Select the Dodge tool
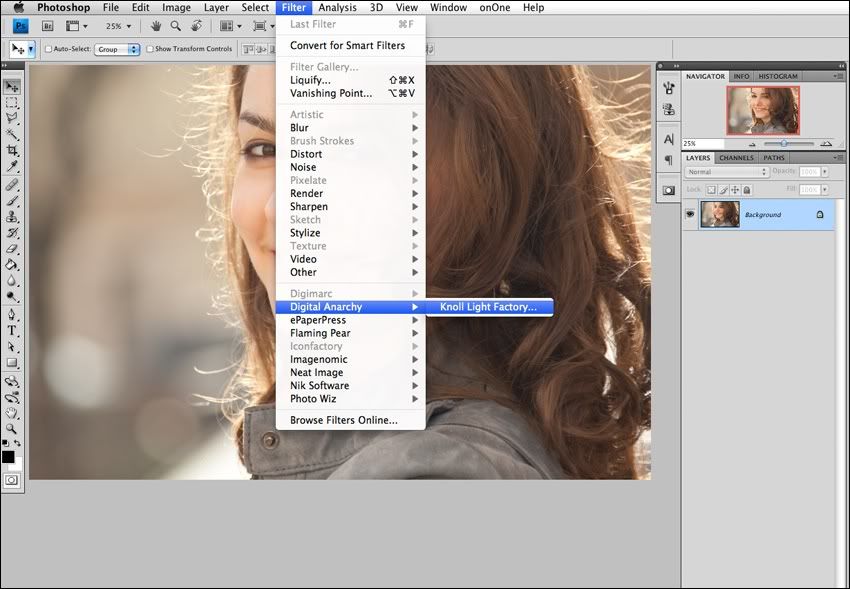Screen dimensions: 850x589 12,296
